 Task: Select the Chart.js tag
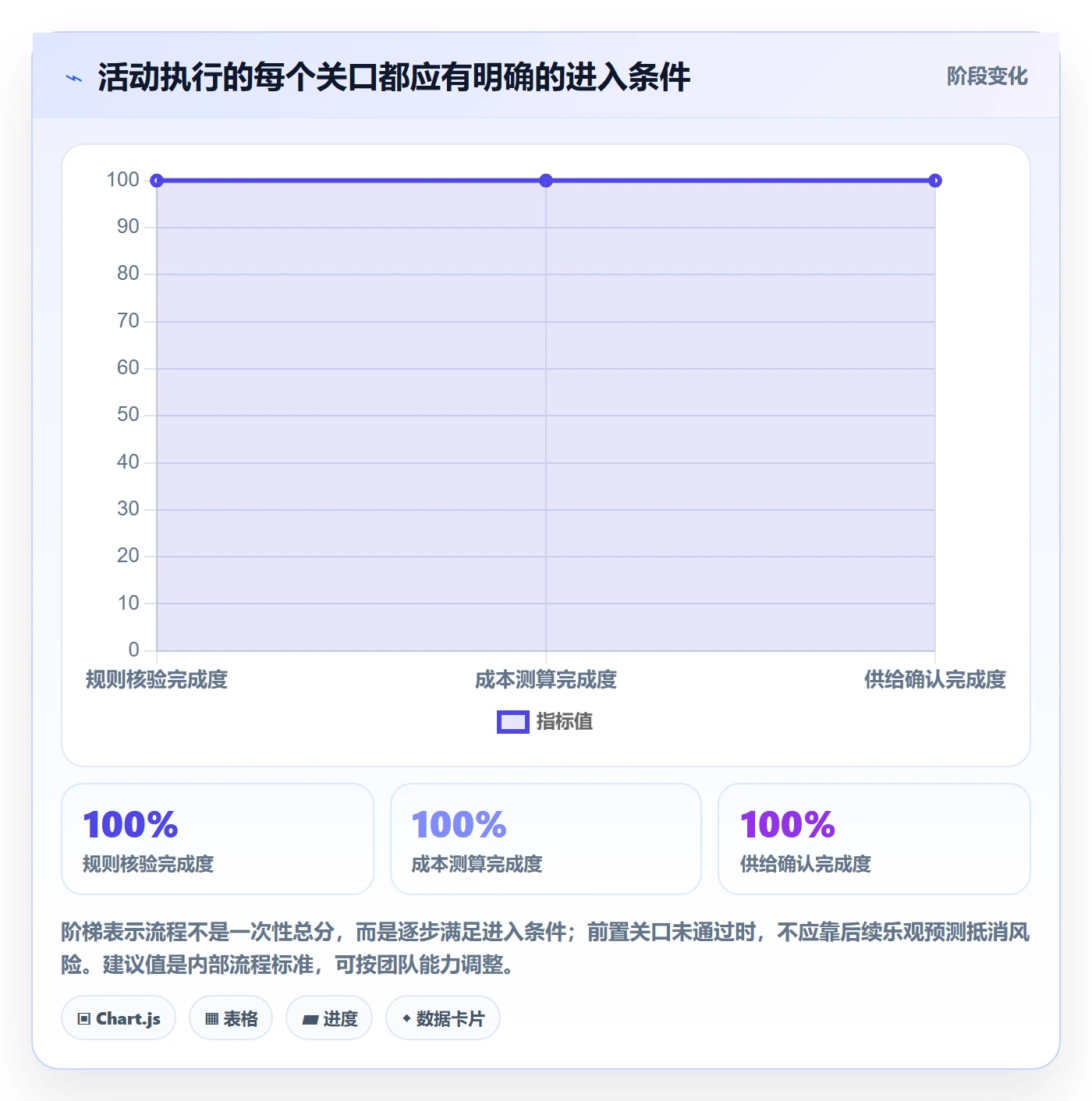coord(119,1018)
